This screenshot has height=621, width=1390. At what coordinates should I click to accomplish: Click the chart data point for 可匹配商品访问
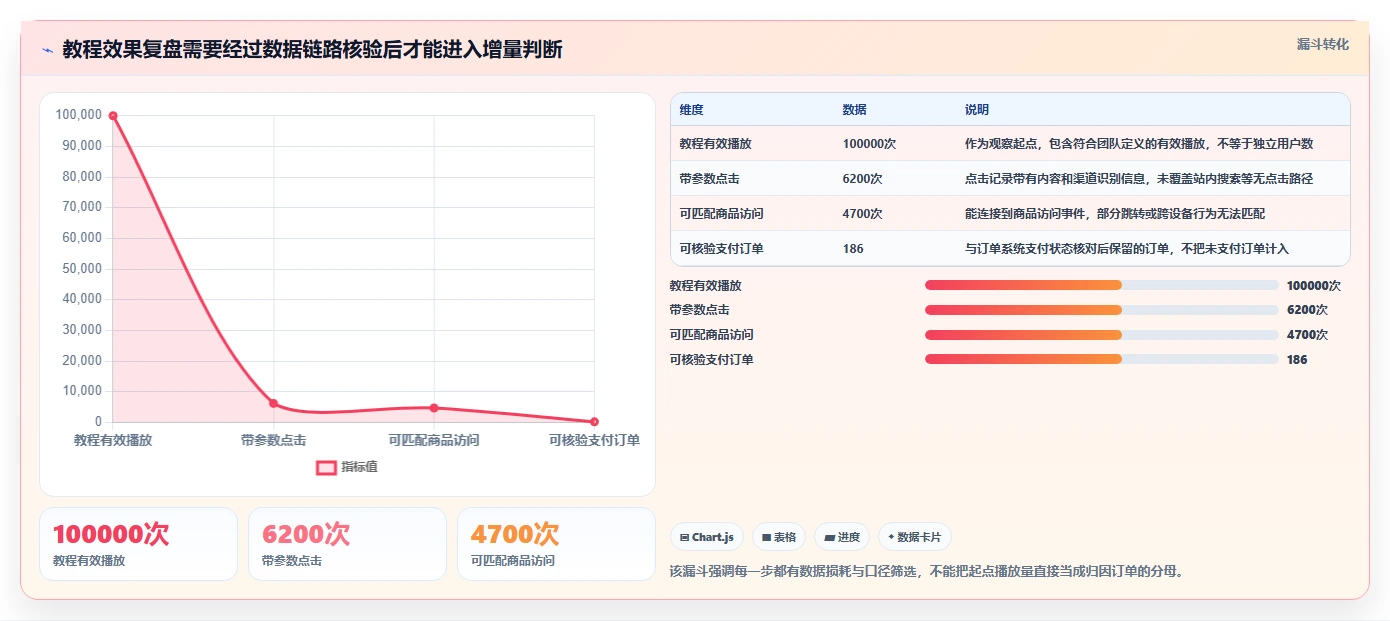(x=434, y=408)
